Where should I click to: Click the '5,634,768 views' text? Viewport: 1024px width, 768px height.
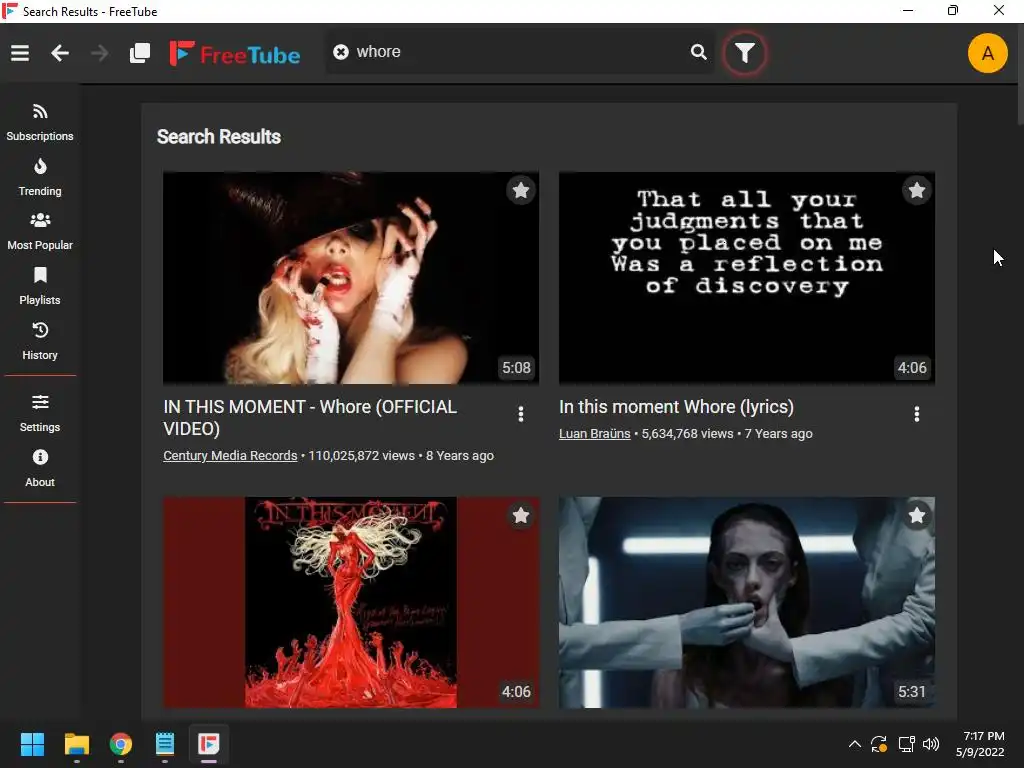click(x=687, y=434)
